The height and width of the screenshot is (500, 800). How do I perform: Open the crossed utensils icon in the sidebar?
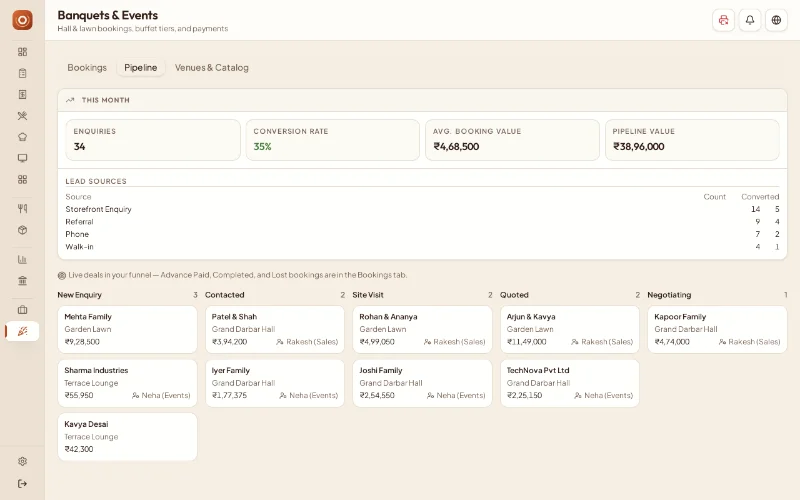pyautogui.click(x=22, y=116)
